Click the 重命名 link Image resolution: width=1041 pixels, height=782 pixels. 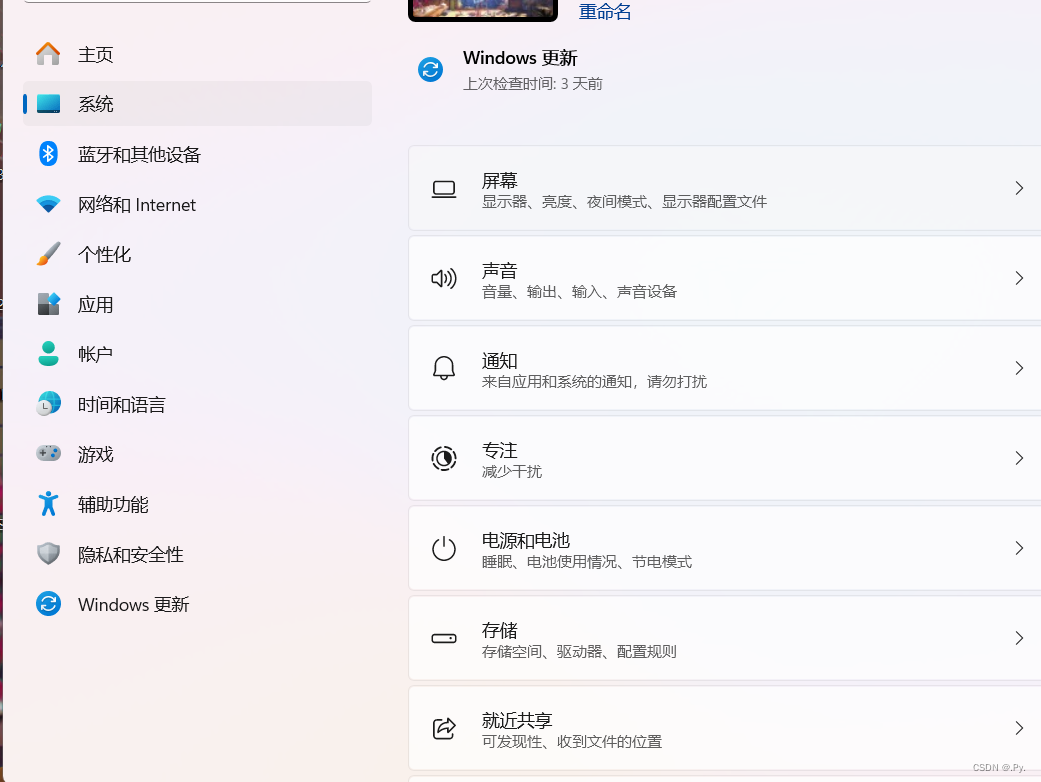[604, 11]
